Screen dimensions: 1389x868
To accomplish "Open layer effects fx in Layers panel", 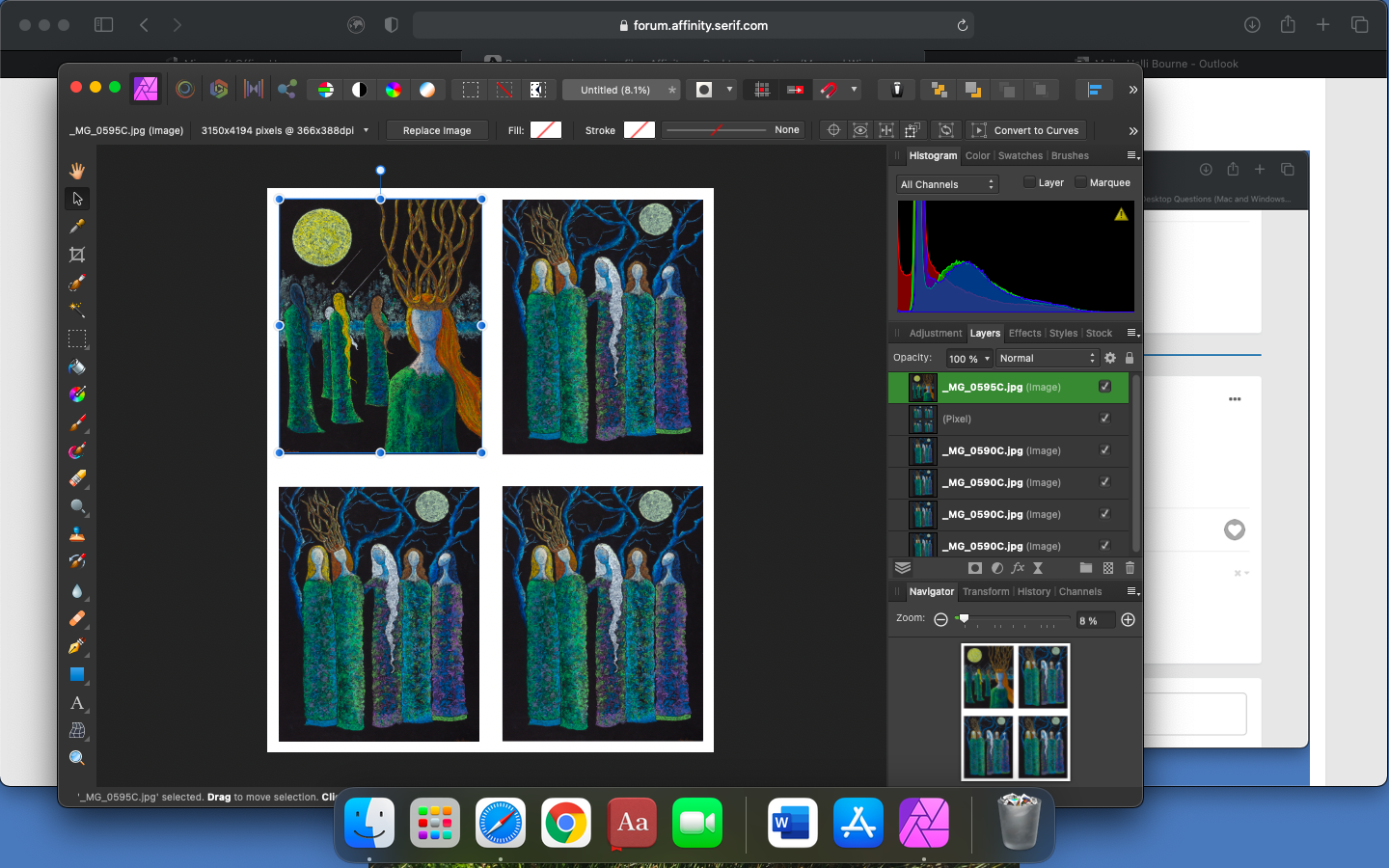I will click(x=1018, y=568).
